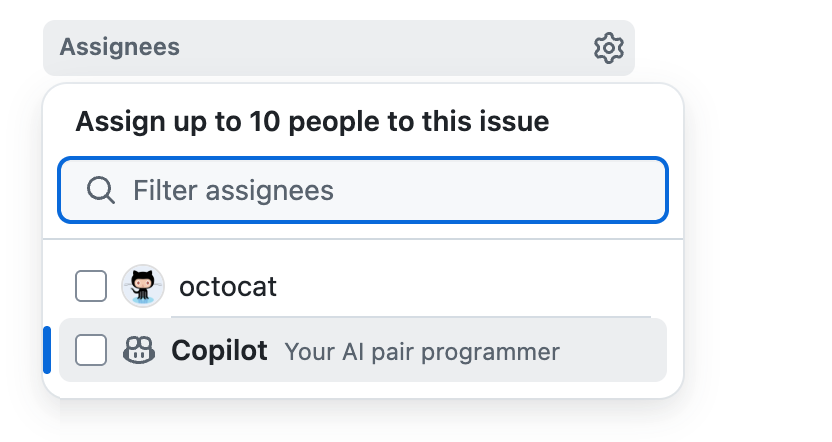The image size is (832, 442).
Task: Click the blue highlight bar left of Copilot
Action: tap(47, 350)
